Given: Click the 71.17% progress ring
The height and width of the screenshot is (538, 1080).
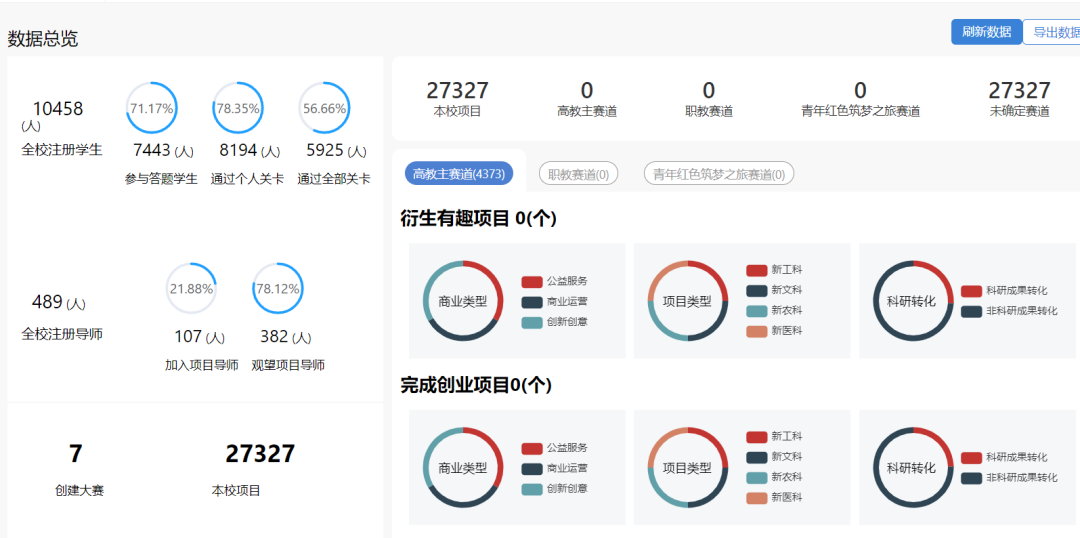Looking at the screenshot, I should pos(152,107).
